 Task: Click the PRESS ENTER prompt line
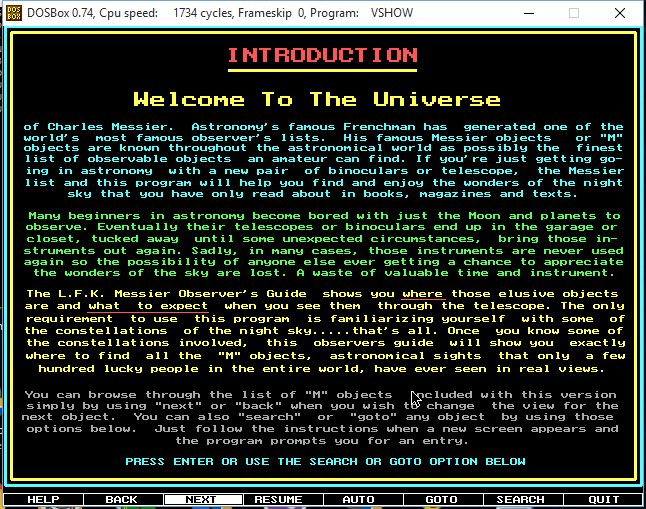click(x=325, y=461)
